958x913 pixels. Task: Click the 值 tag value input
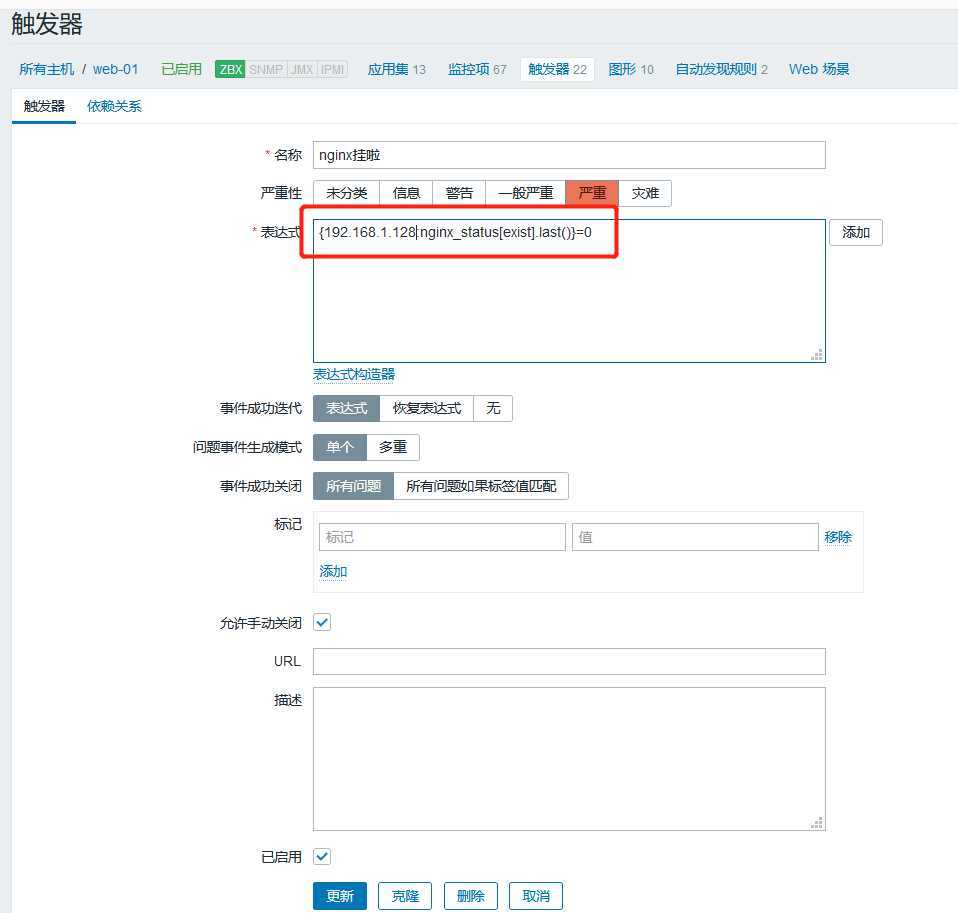pyautogui.click(x=695, y=537)
